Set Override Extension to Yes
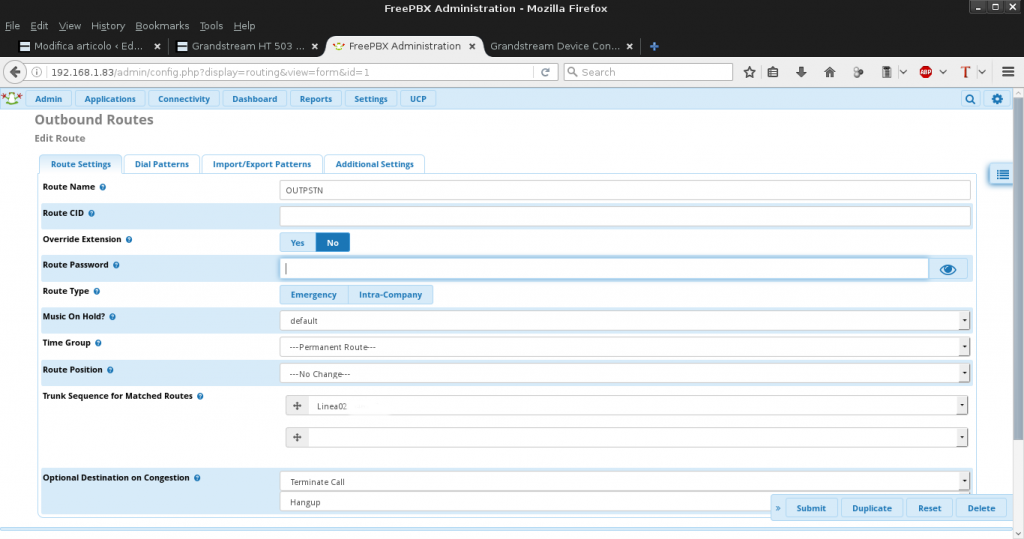The width and height of the screenshot is (1024, 539). click(297, 242)
